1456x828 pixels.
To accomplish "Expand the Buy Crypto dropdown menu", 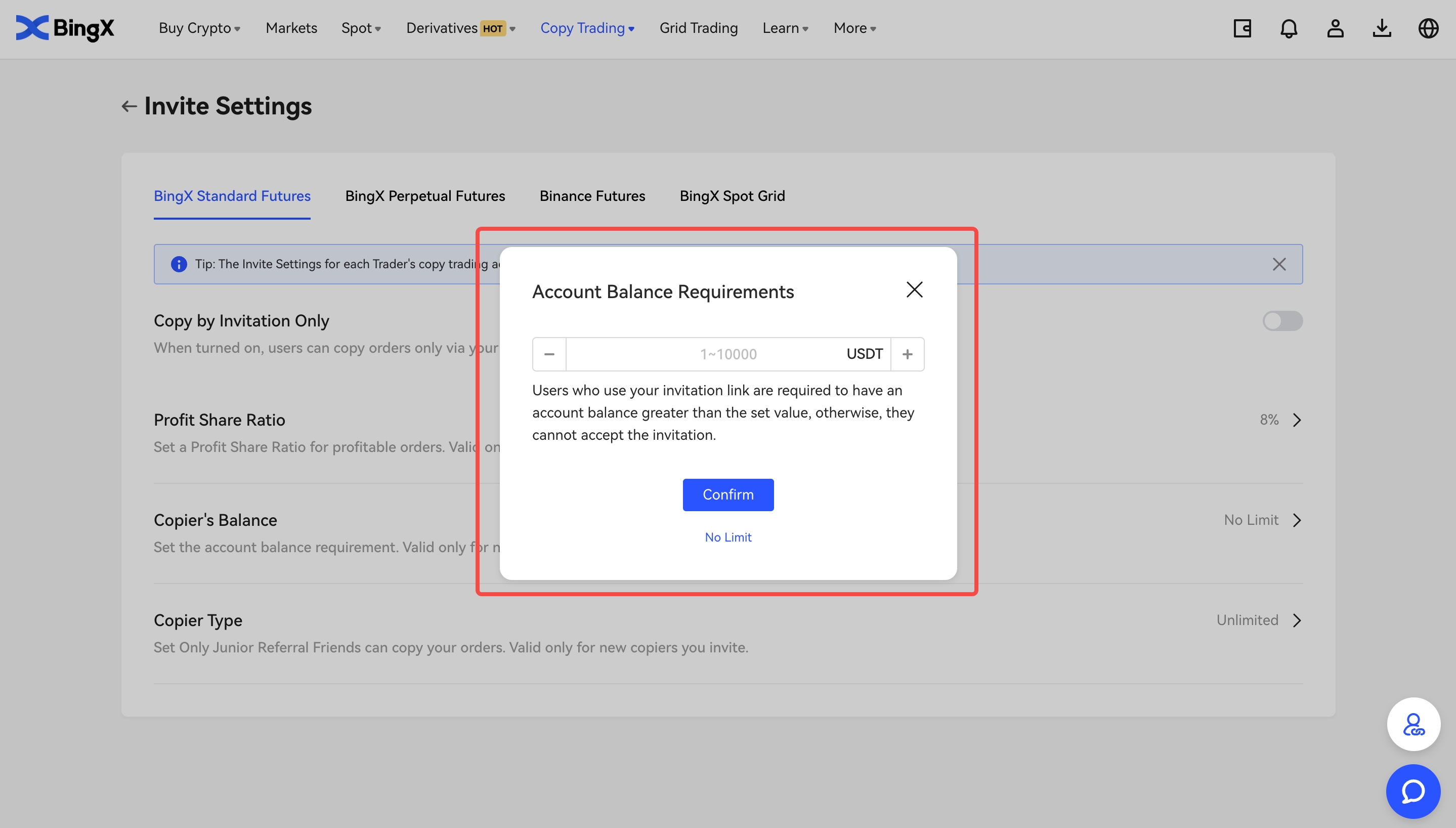I will click(199, 28).
